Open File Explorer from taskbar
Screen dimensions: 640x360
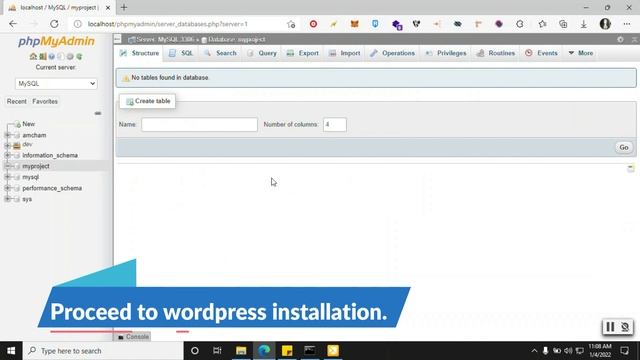(241, 351)
